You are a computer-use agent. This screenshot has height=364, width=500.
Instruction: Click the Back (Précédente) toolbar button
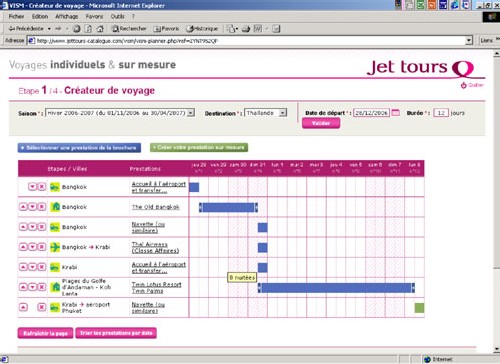click(x=26, y=29)
